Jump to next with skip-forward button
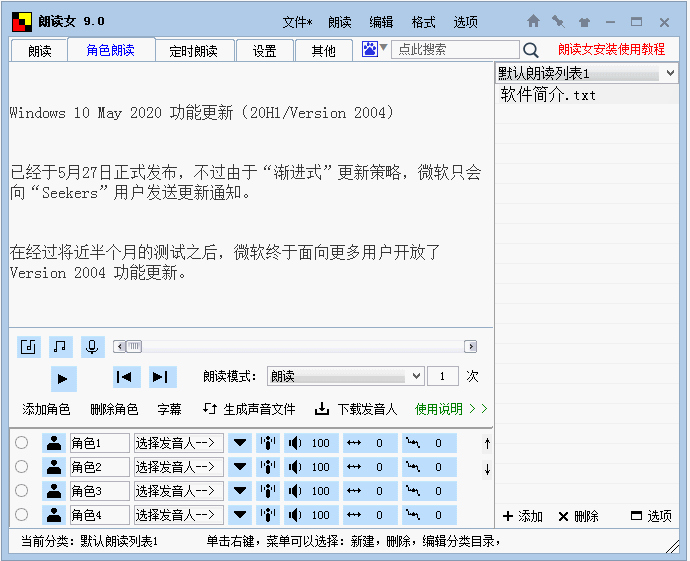The height and width of the screenshot is (561, 690). [x=162, y=377]
